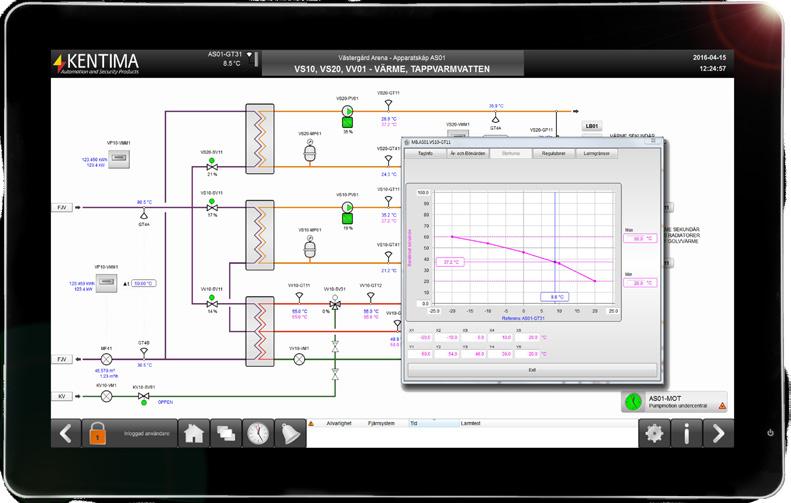Edit the Max temperature field

point(640,238)
